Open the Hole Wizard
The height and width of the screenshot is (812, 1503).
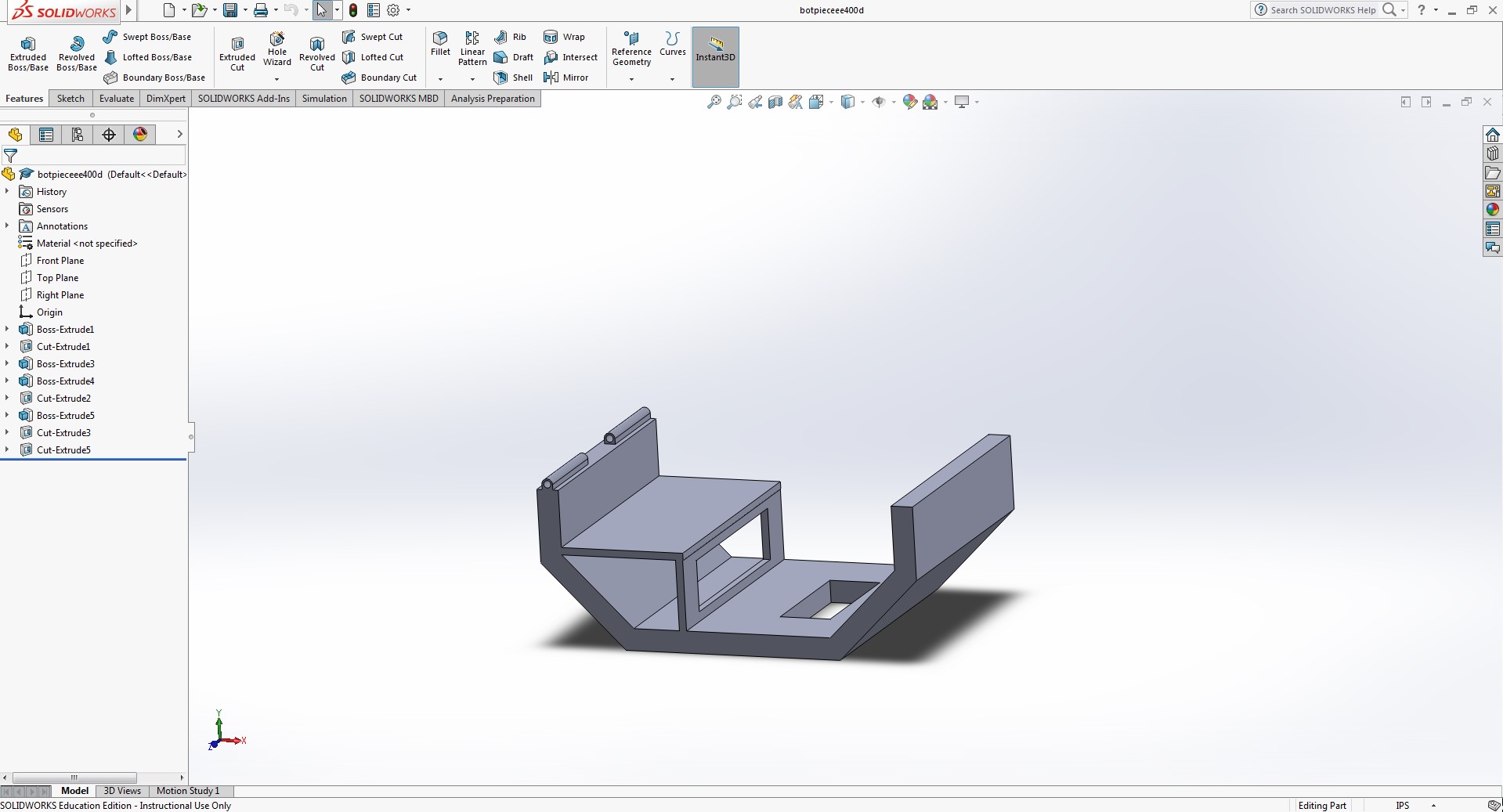coord(277,49)
